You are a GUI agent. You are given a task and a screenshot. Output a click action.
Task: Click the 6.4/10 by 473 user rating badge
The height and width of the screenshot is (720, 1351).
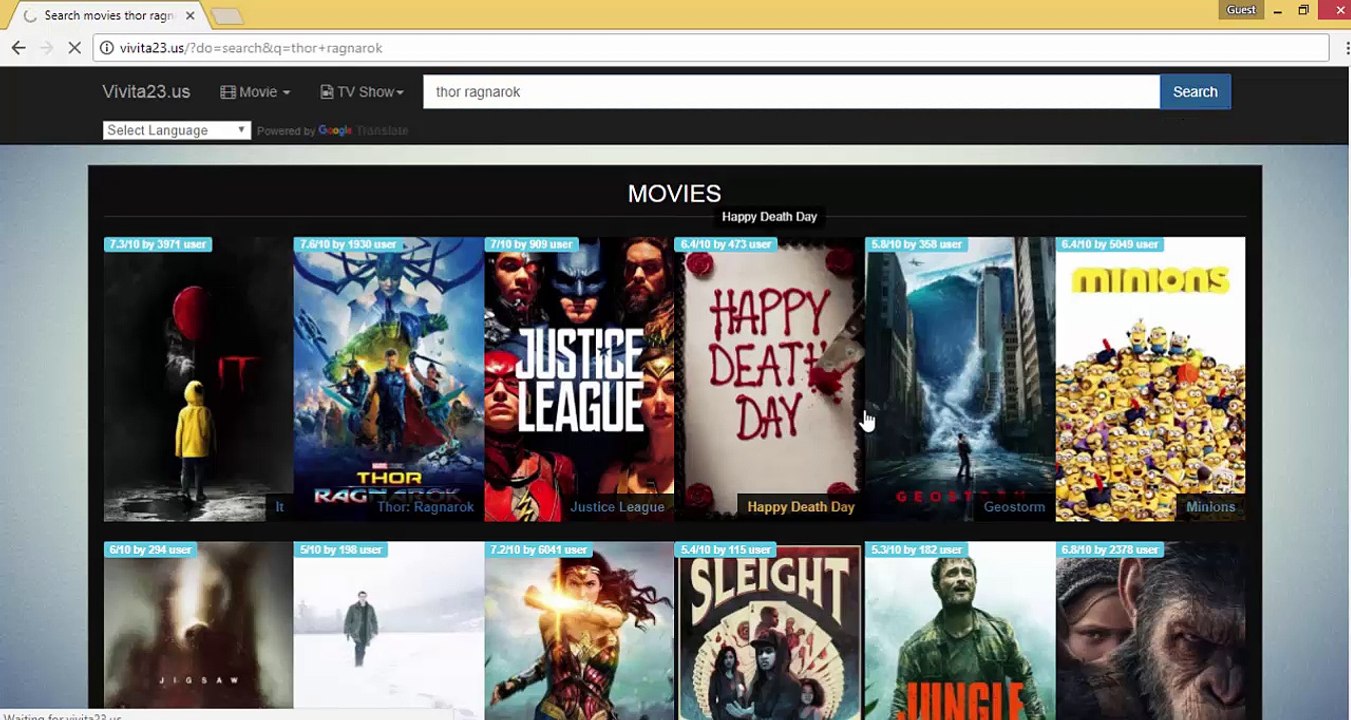[x=726, y=244]
